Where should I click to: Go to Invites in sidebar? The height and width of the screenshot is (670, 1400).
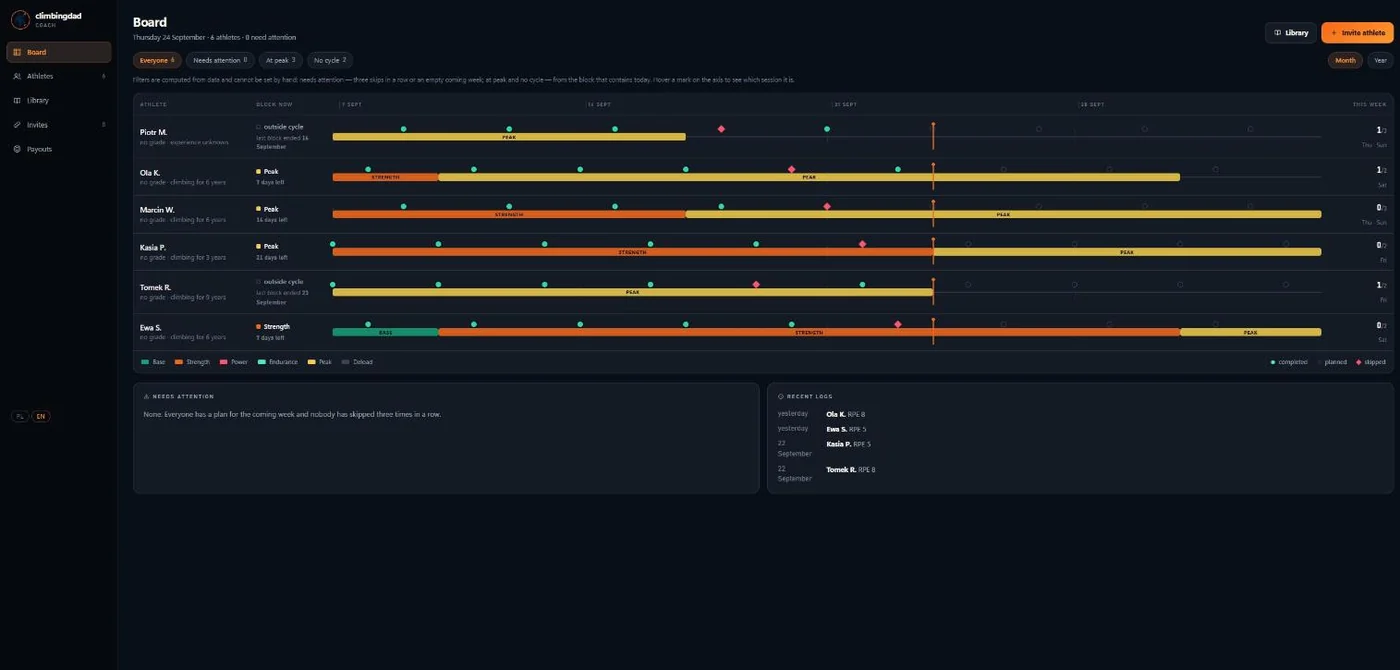59,125
